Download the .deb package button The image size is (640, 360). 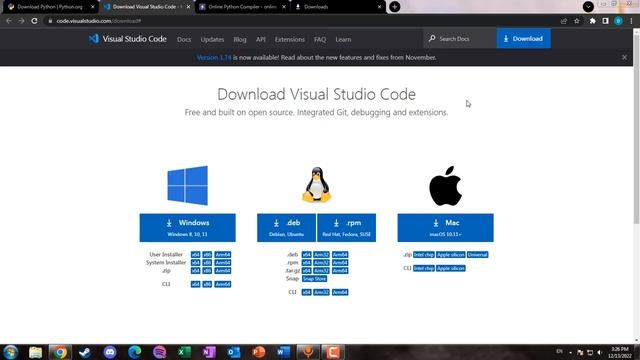[x=286, y=227]
